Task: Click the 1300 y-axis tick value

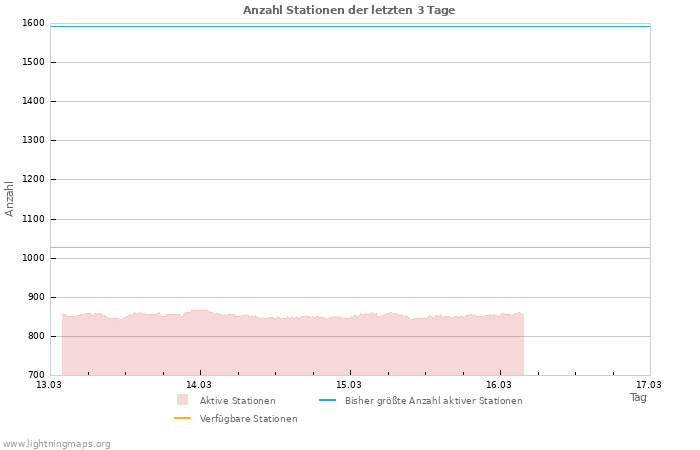Action: pyautogui.click(x=33, y=141)
